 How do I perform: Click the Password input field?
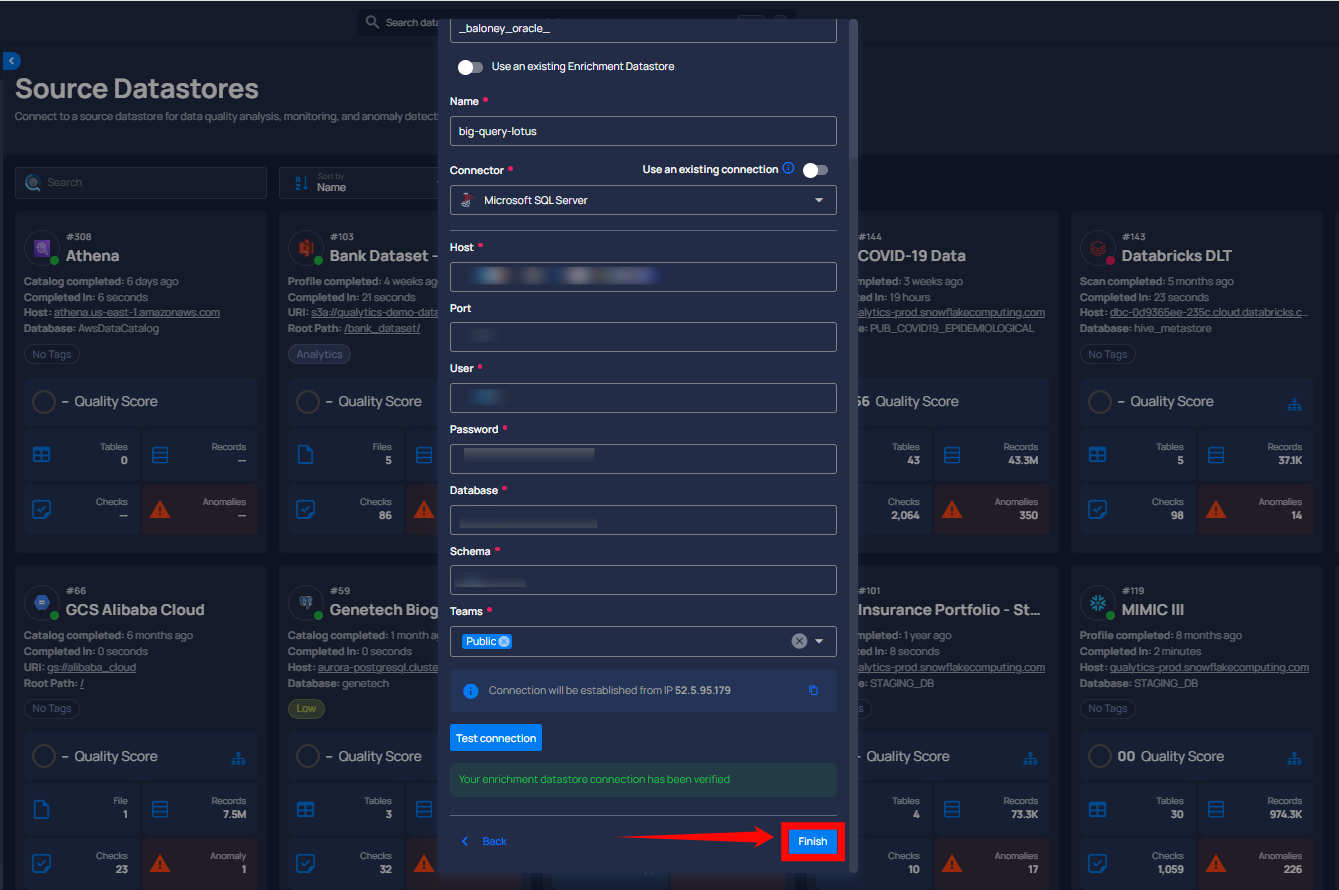point(643,459)
